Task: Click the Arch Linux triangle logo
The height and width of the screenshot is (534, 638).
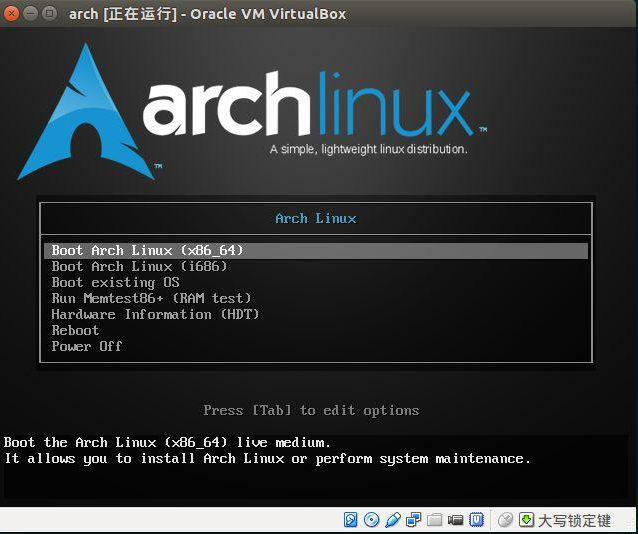Action: pyautogui.click(x=87, y=112)
